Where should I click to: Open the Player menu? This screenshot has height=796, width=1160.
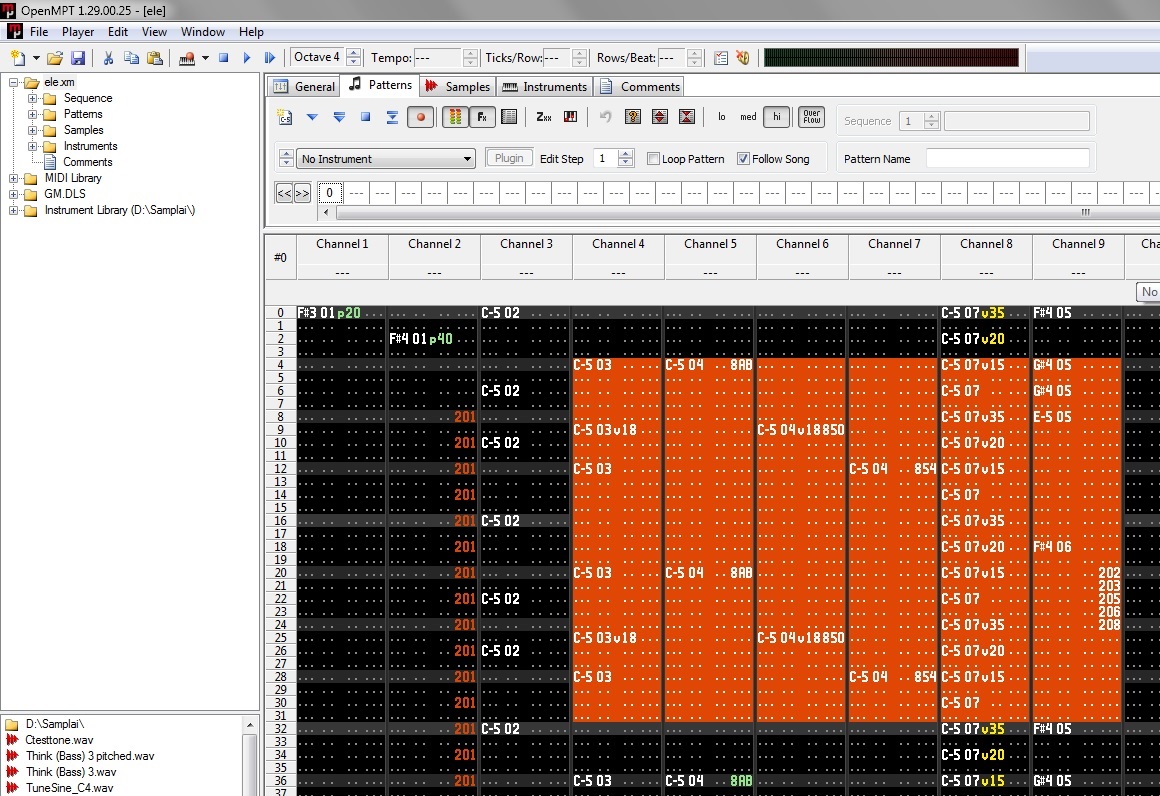pyautogui.click(x=78, y=32)
